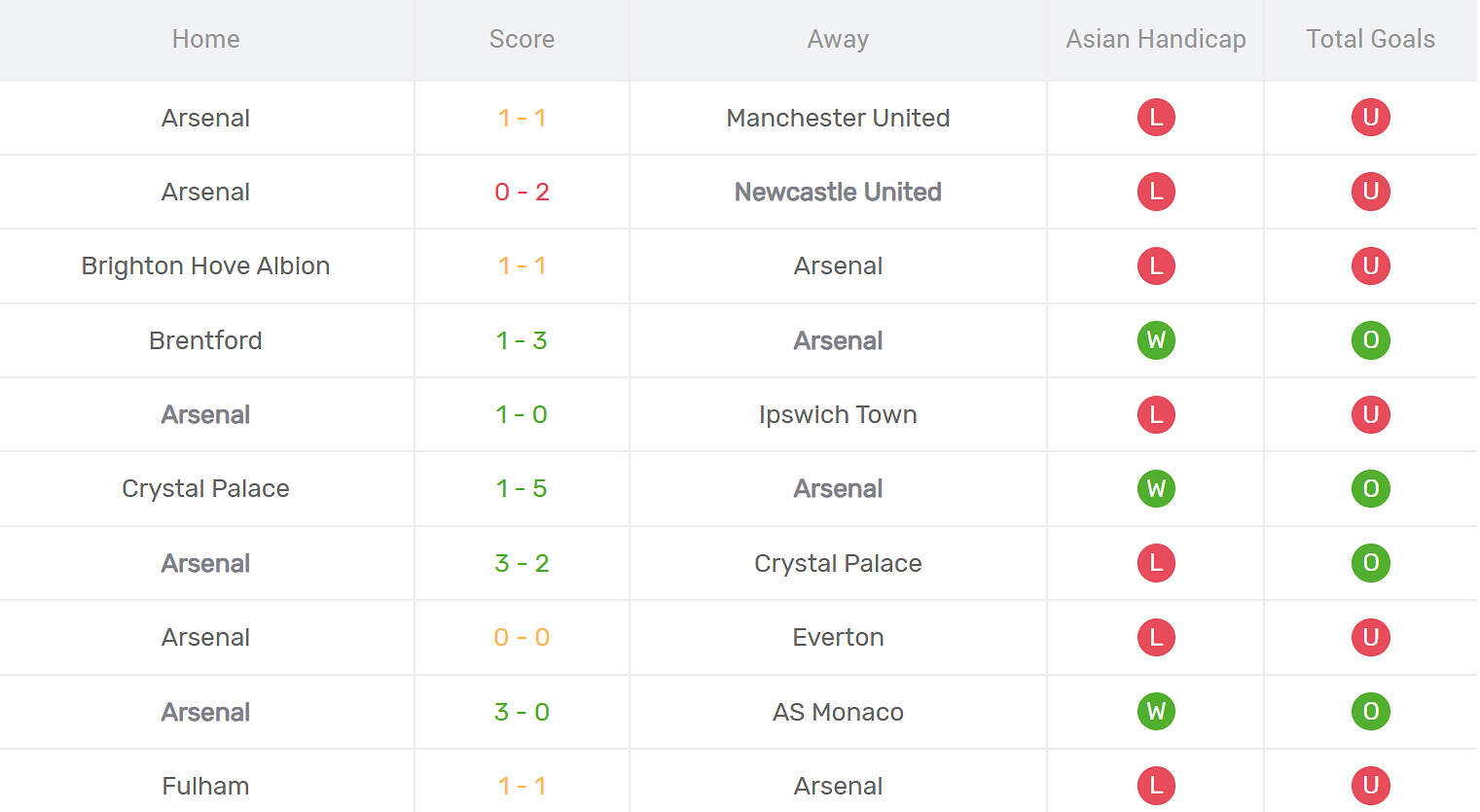Image resolution: width=1480 pixels, height=812 pixels.
Task: Click the Asian Handicap column header
Action: tap(1156, 39)
